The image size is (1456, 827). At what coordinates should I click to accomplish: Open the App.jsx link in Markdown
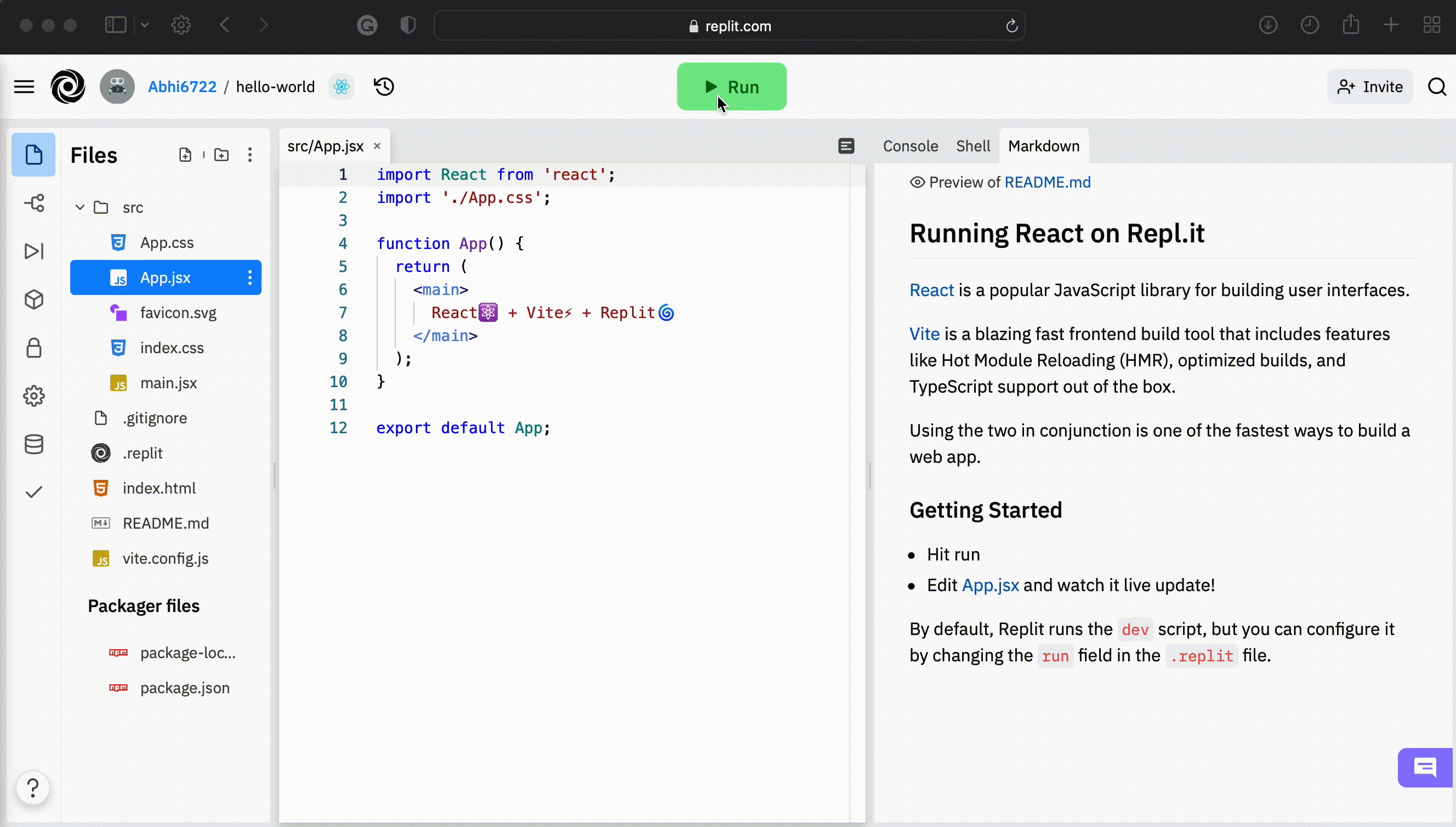coord(991,585)
